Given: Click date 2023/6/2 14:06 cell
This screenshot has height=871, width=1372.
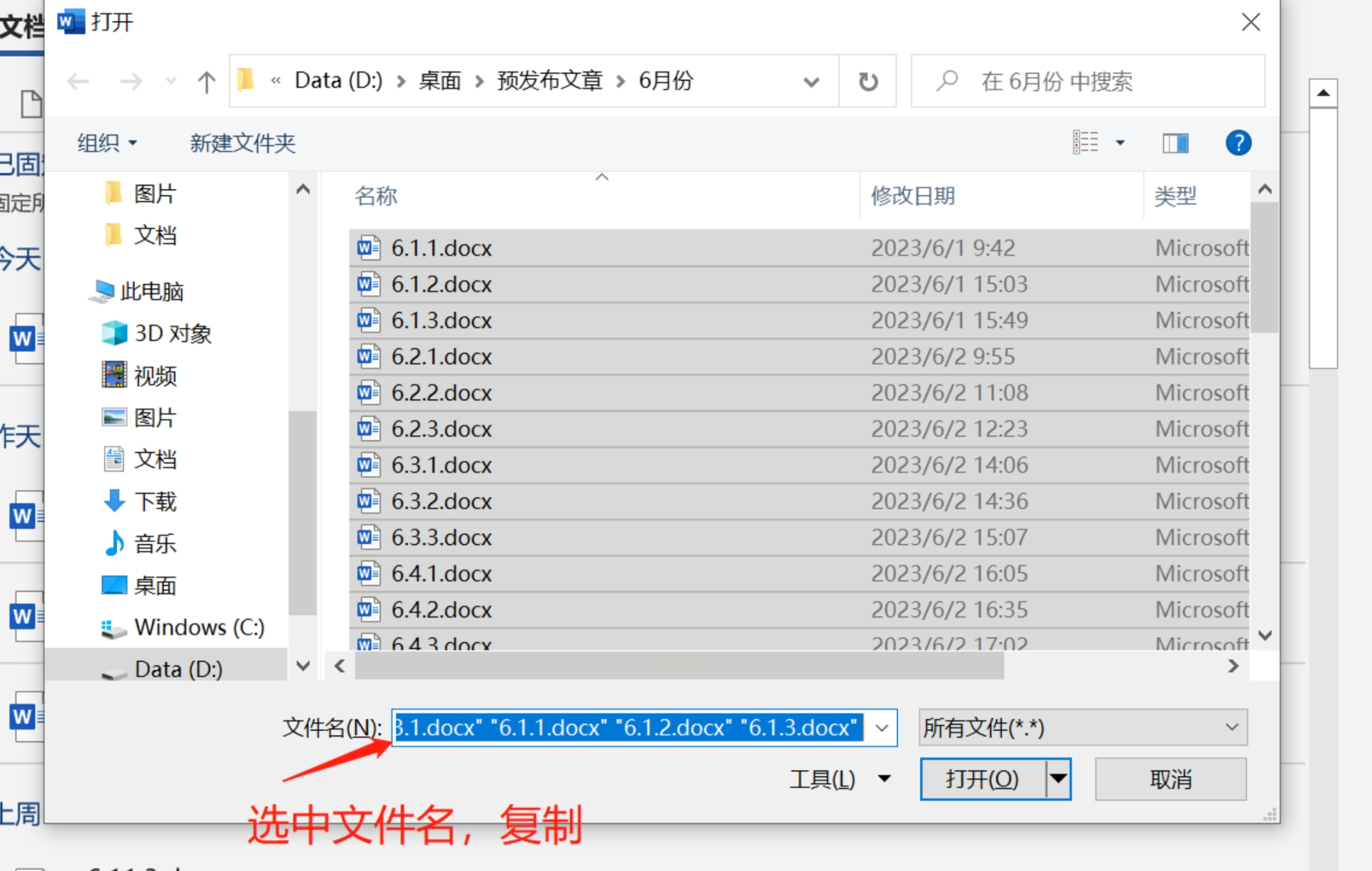Looking at the screenshot, I should [x=949, y=465].
